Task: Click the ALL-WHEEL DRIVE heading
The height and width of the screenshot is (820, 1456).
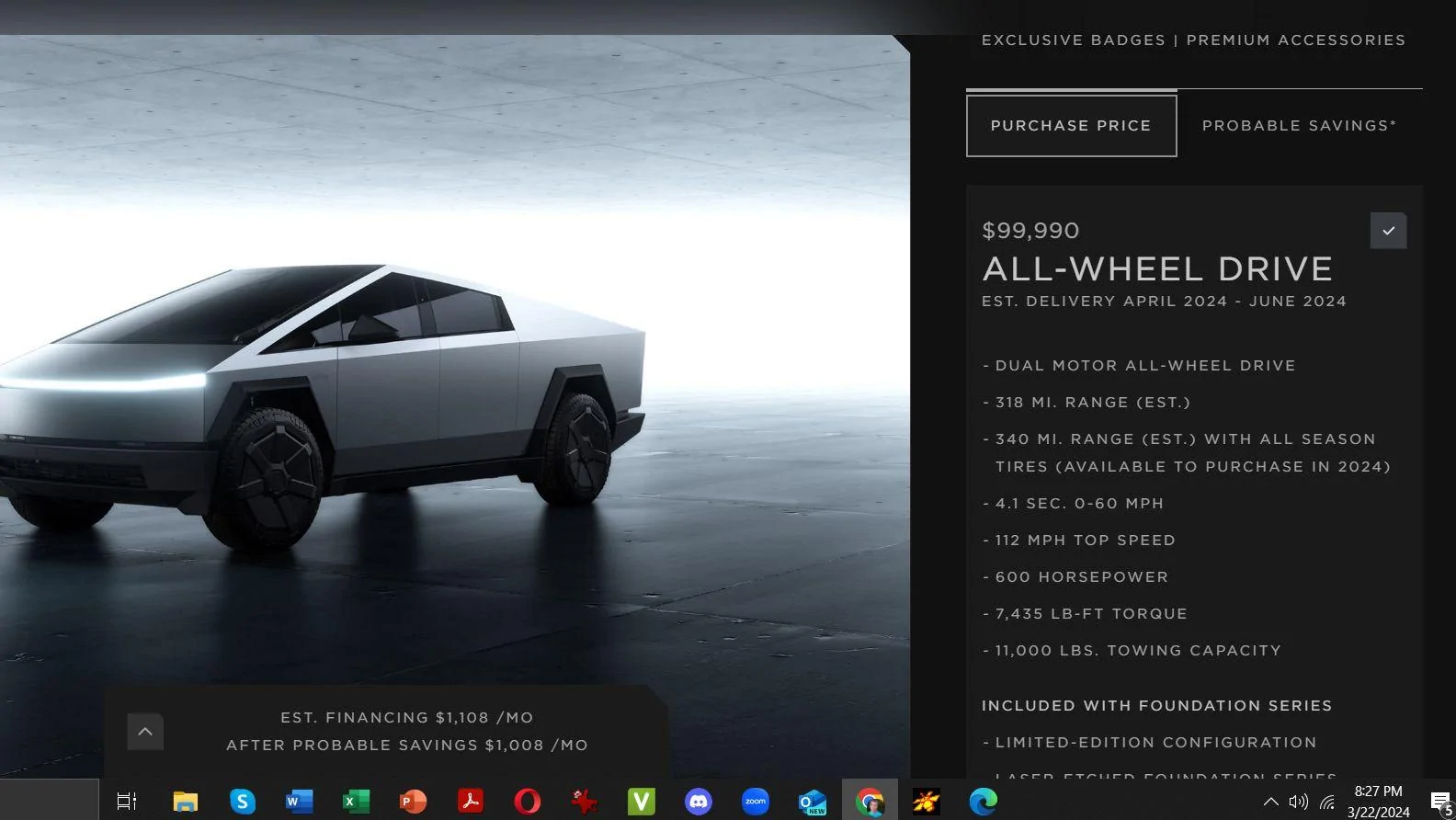Action: [1157, 268]
